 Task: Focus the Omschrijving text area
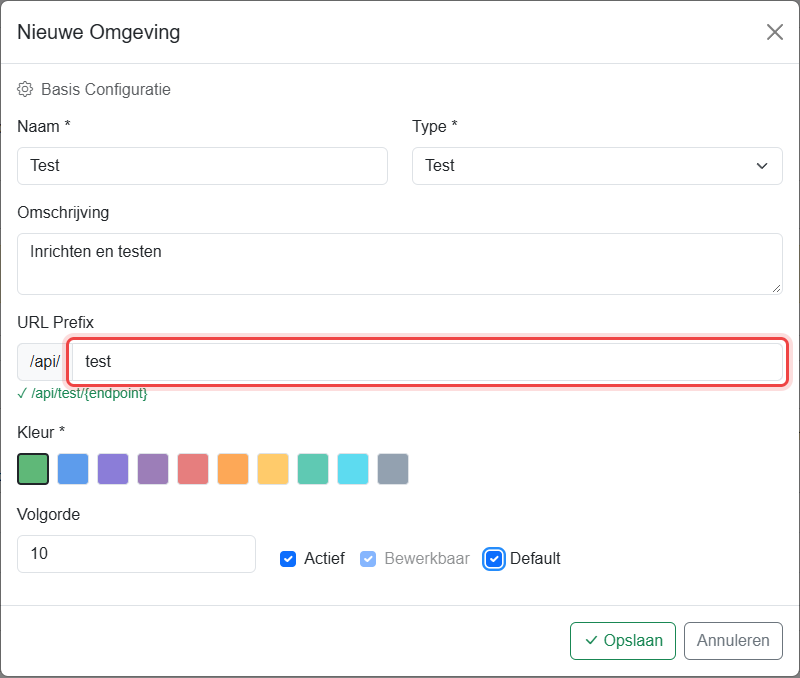coord(399,264)
